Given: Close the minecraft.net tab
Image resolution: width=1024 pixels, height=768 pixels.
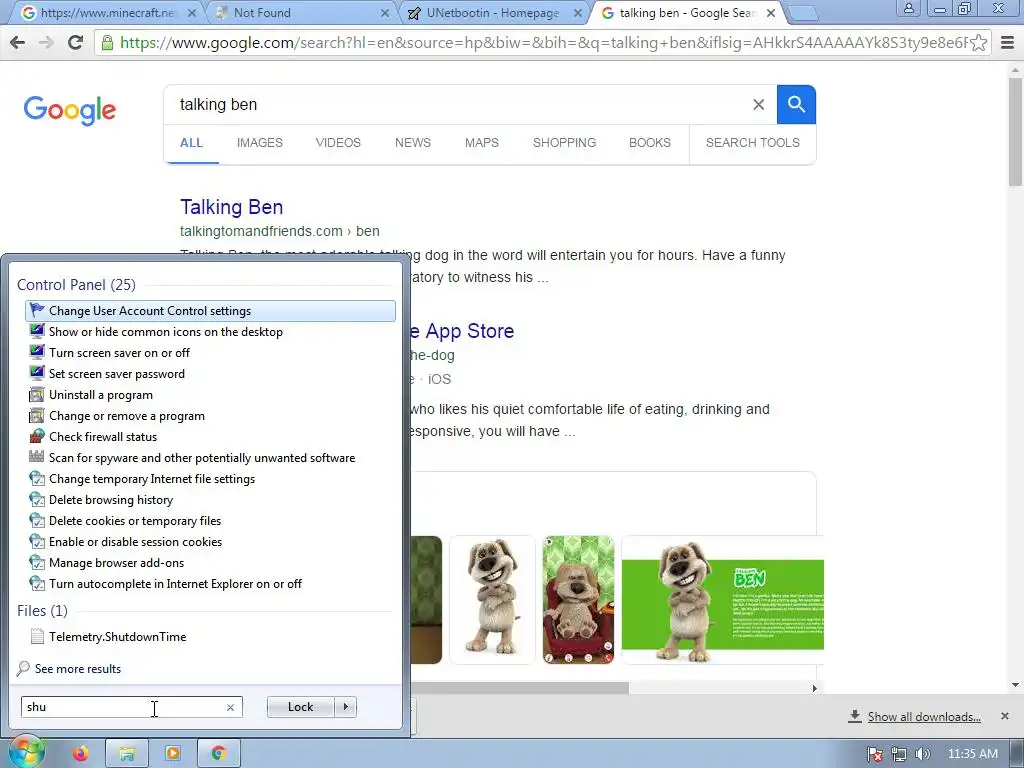Looking at the screenshot, I should click(191, 13).
